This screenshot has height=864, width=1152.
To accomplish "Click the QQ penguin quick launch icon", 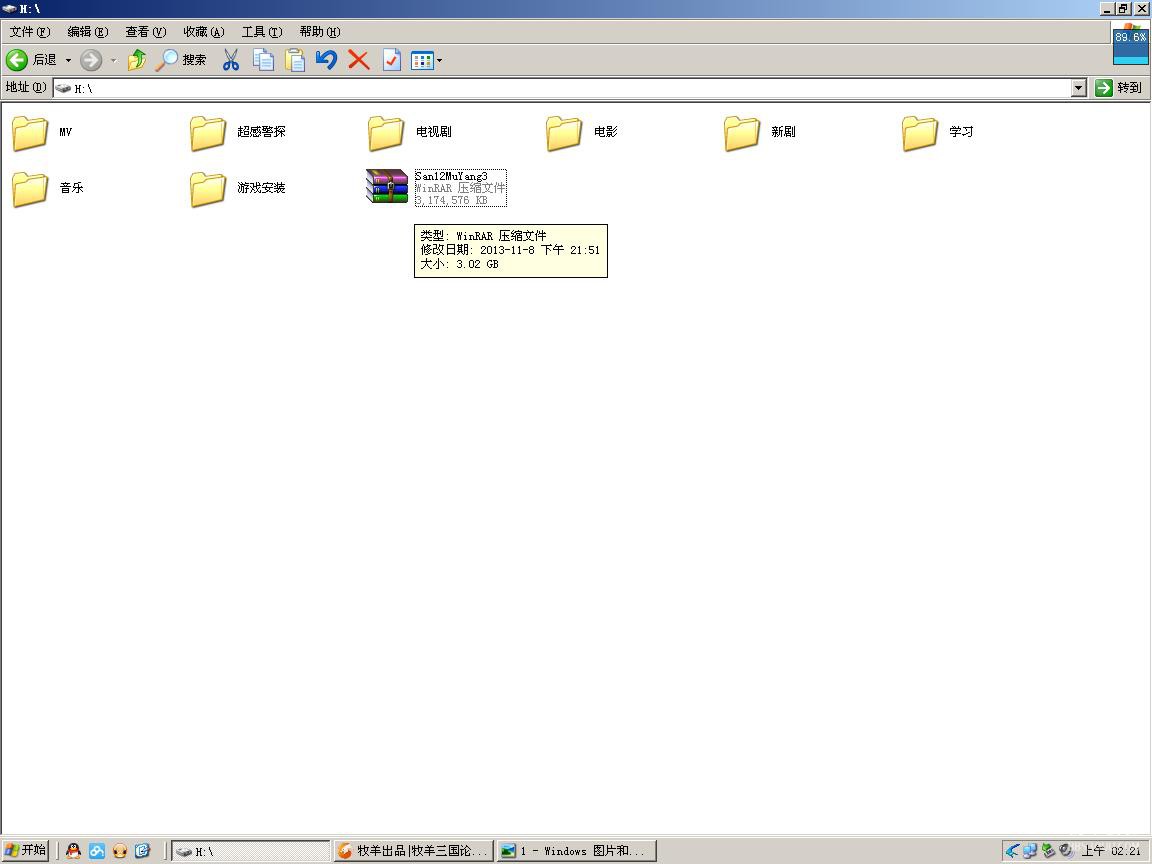I will coord(73,851).
